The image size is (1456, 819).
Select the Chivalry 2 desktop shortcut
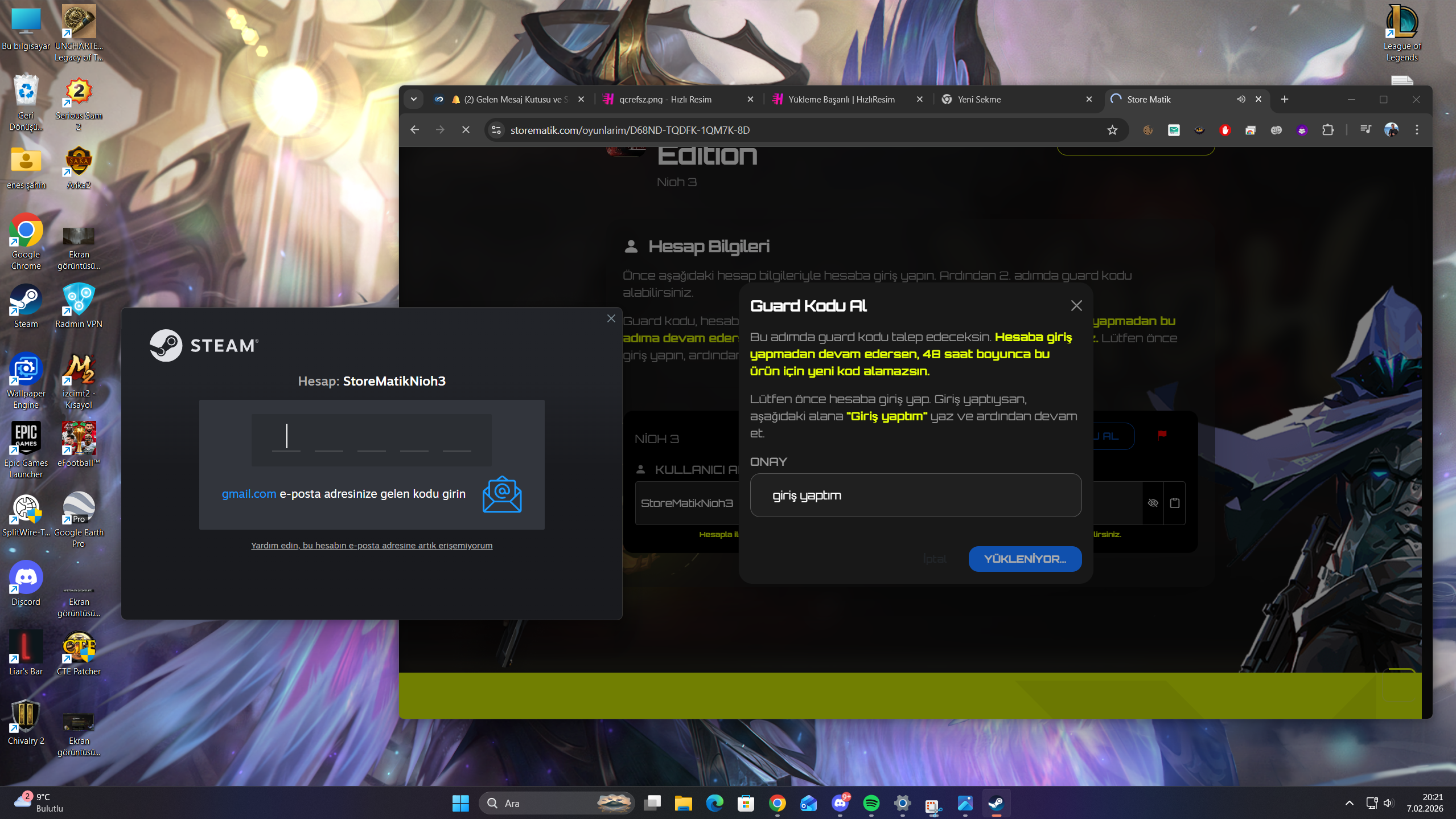(26, 723)
